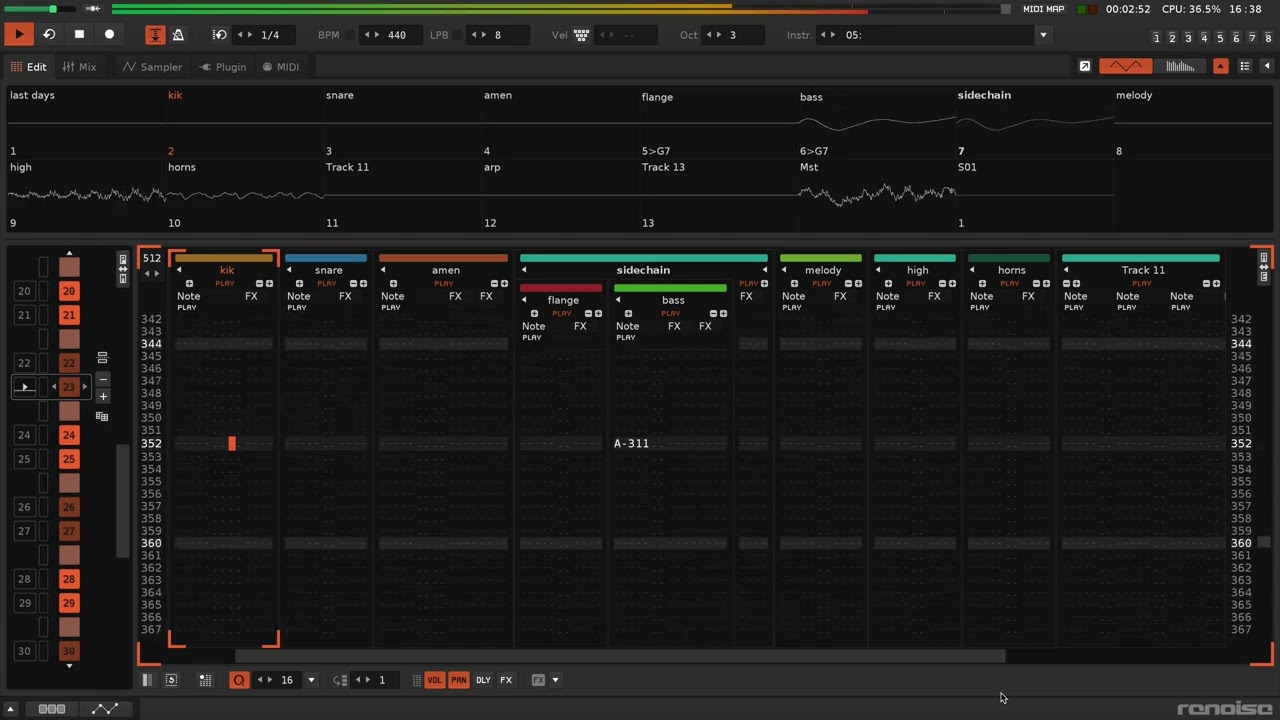Toggle the metronome icon
This screenshot has width=1280, height=720.
click(178, 35)
